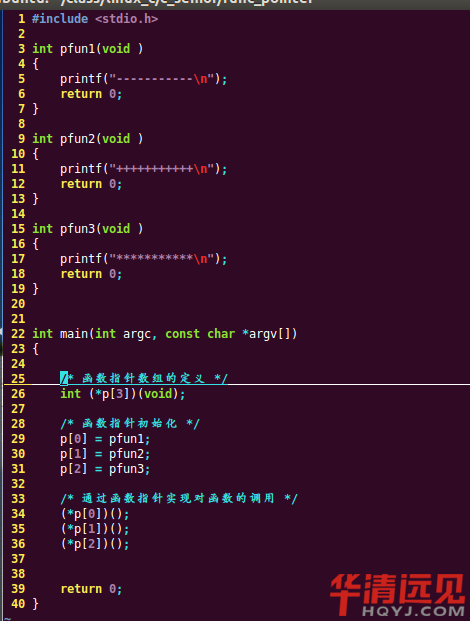470x621 pixels.
Task: Click the int (*p[3])(void) declaration
Action: (123, 394)
